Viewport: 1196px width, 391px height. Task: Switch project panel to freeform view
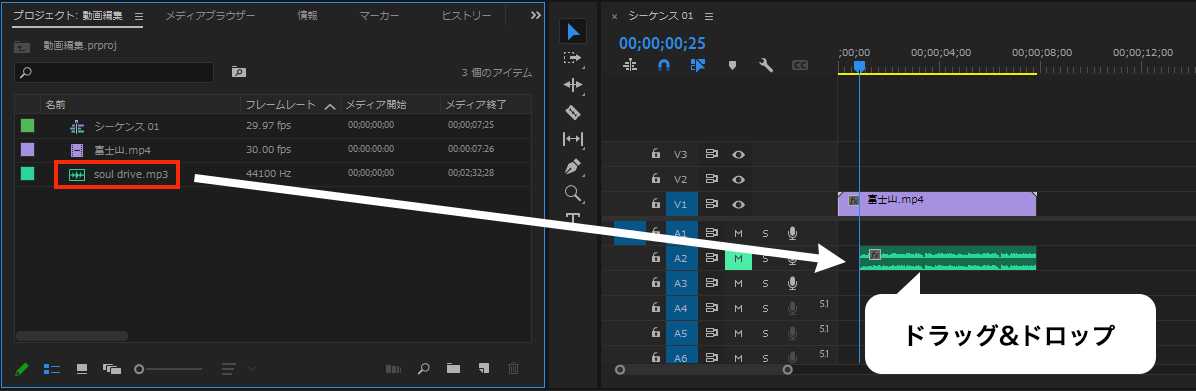pos(112,369)
